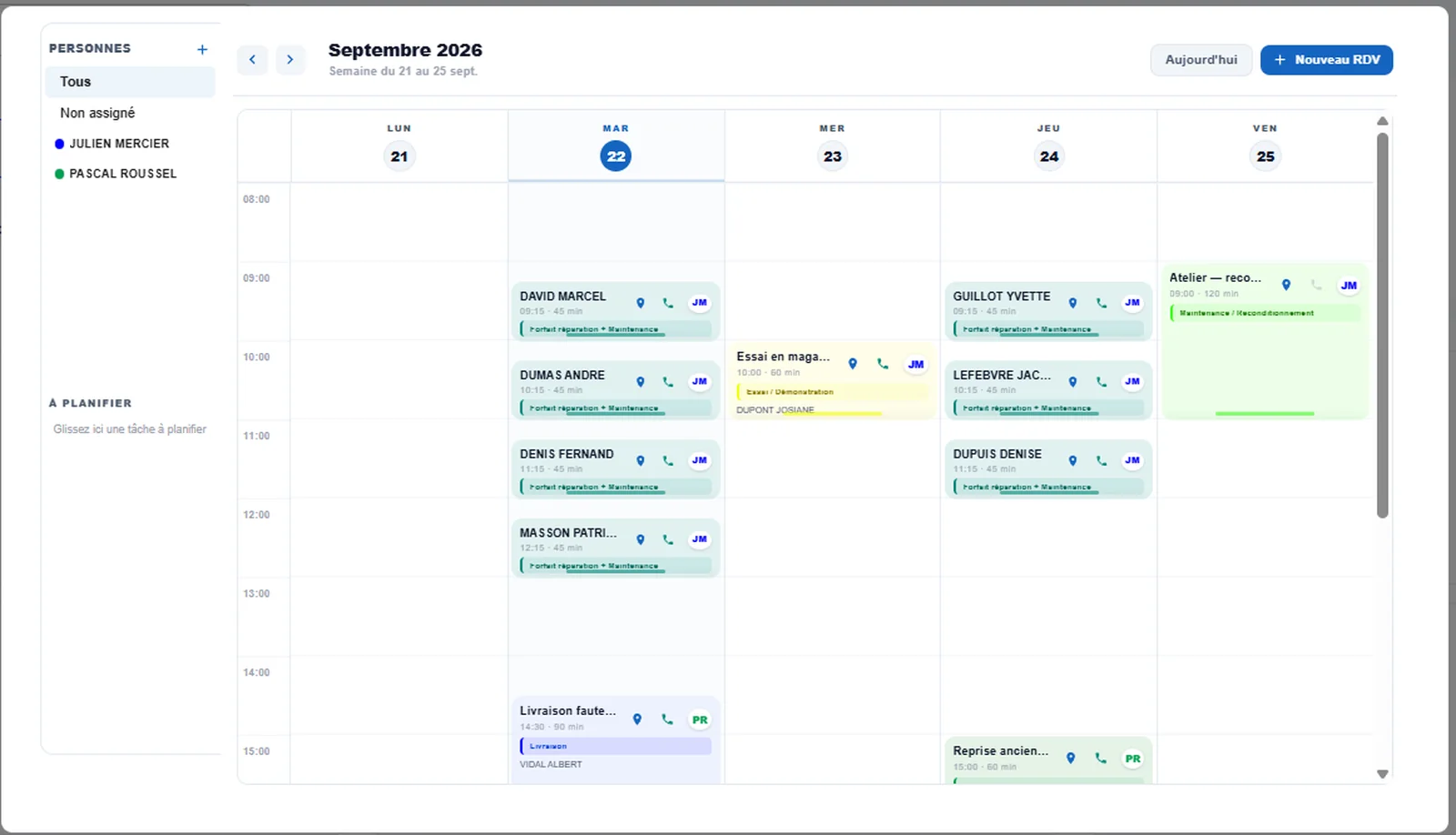This screenshot has height=835, width=1456.
Task: Call DENIS FERNAND via phone icon
Action: pyautogui.click(x=668, y=460)
